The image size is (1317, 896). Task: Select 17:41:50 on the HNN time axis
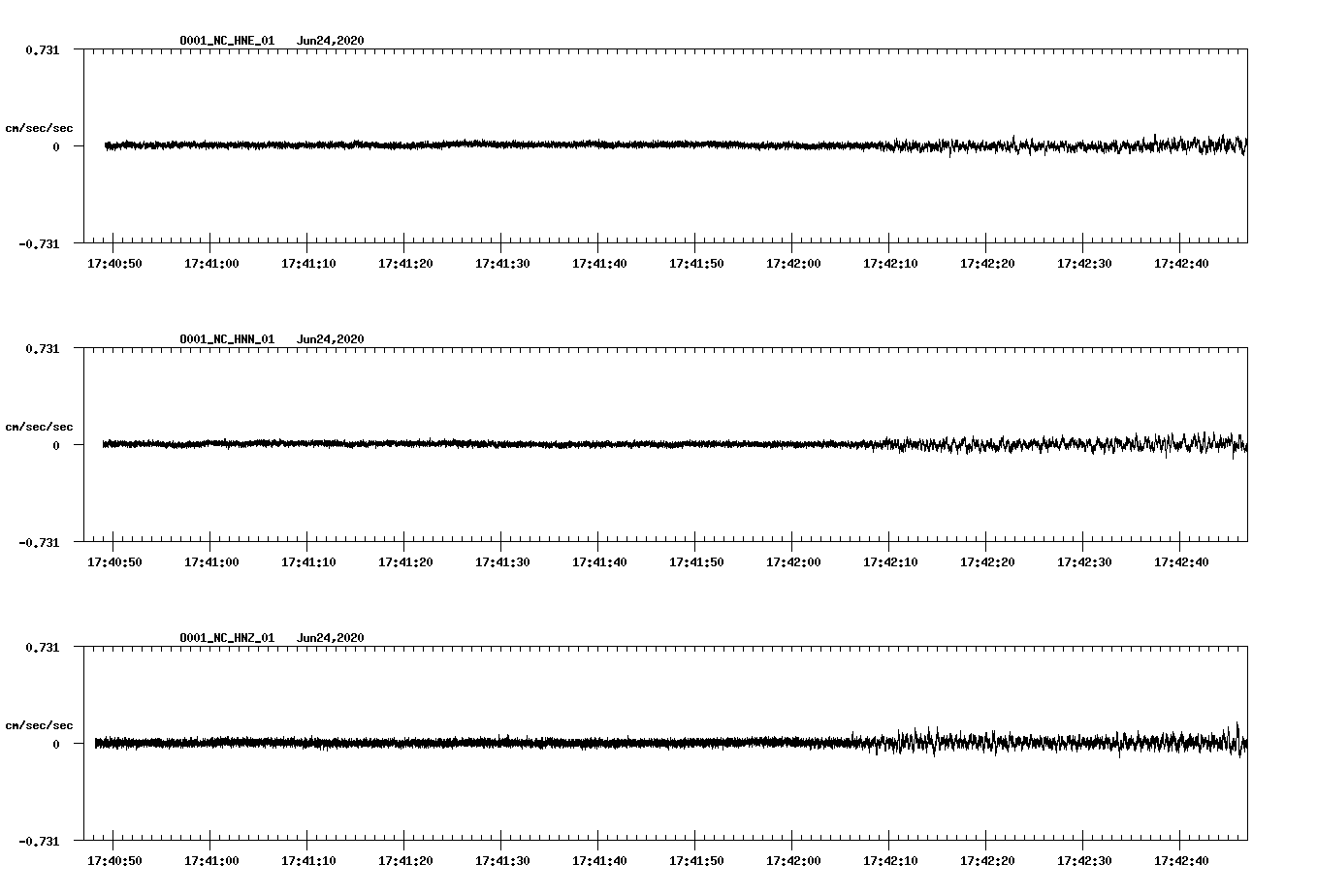696,561
